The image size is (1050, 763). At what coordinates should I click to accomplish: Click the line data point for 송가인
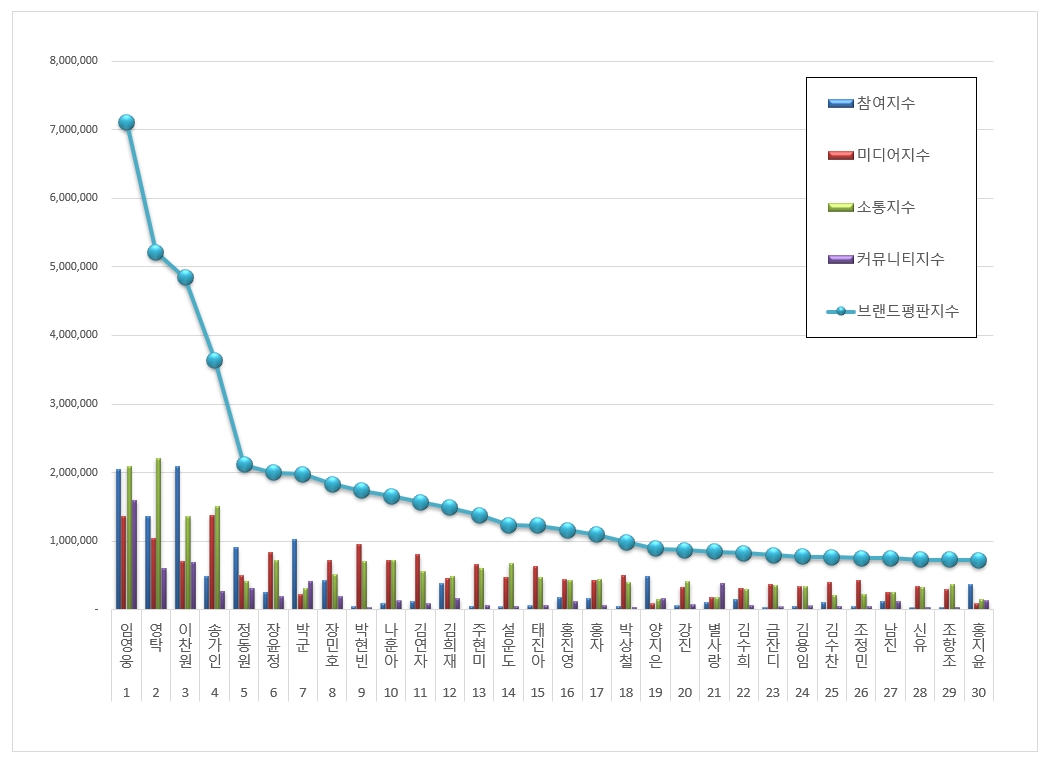click(x=214, y=360)
